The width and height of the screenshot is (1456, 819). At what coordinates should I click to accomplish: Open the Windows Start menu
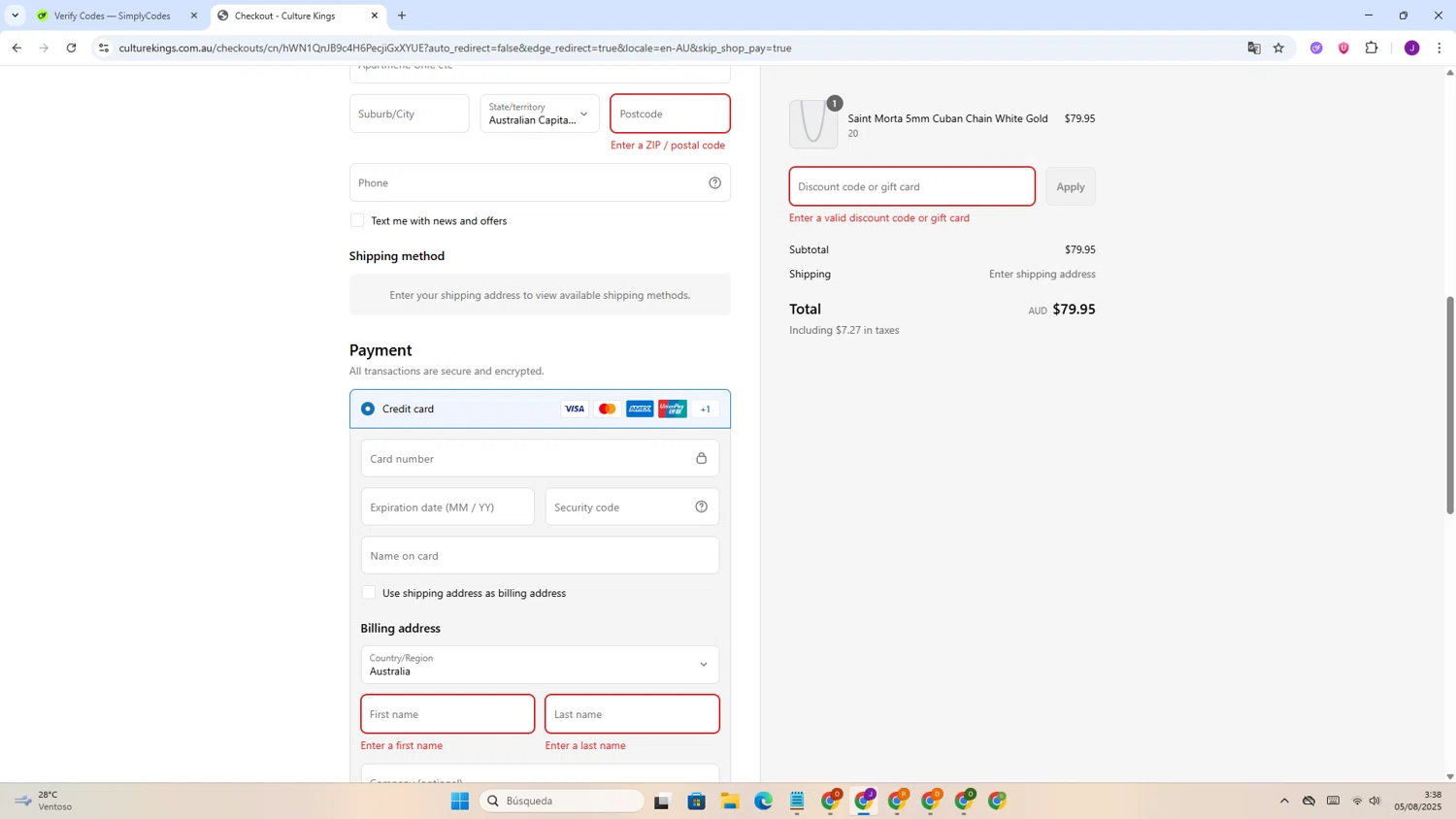pyautogui.click(x=460, y=802)
